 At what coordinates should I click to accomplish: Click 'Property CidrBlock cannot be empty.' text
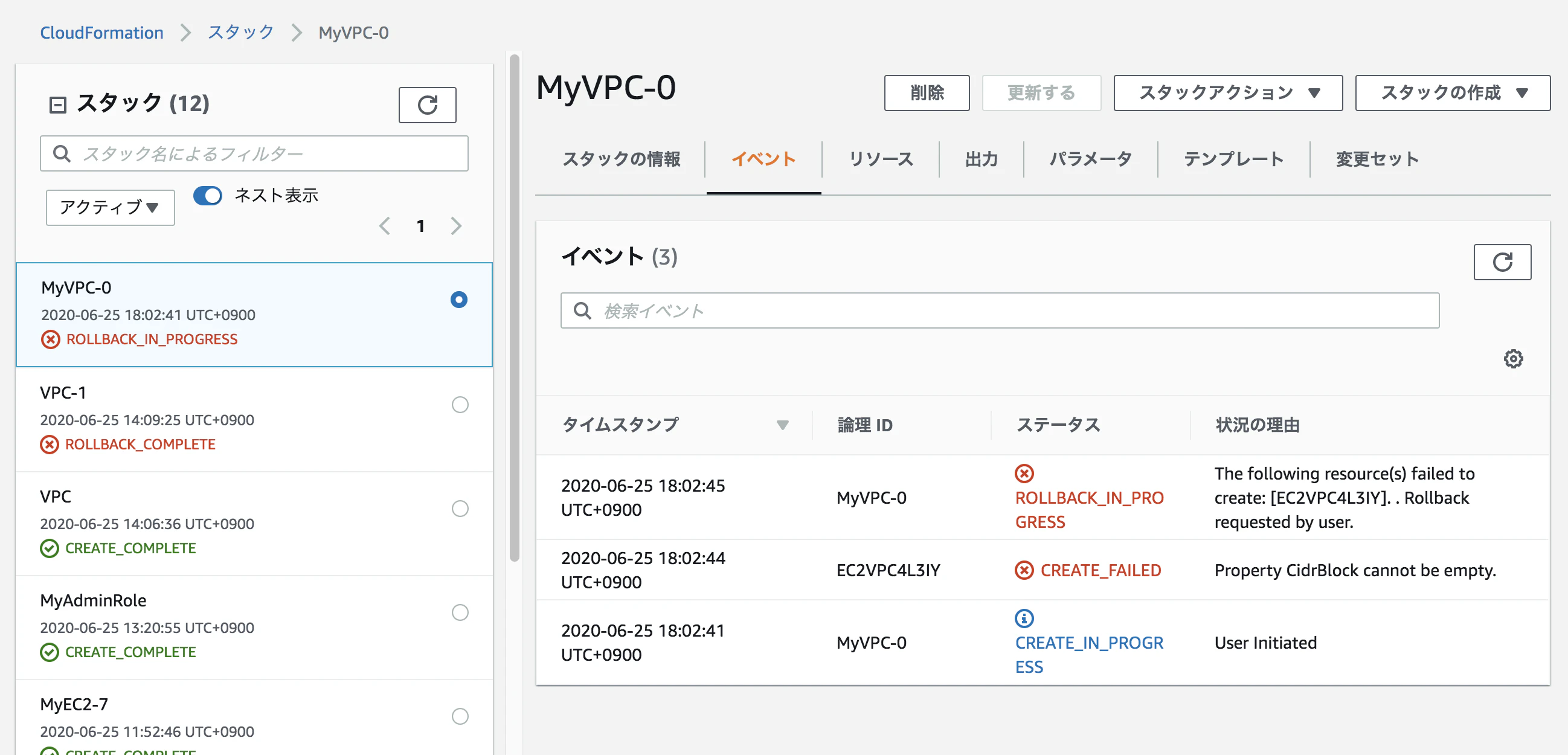(x=1355, y=570)
